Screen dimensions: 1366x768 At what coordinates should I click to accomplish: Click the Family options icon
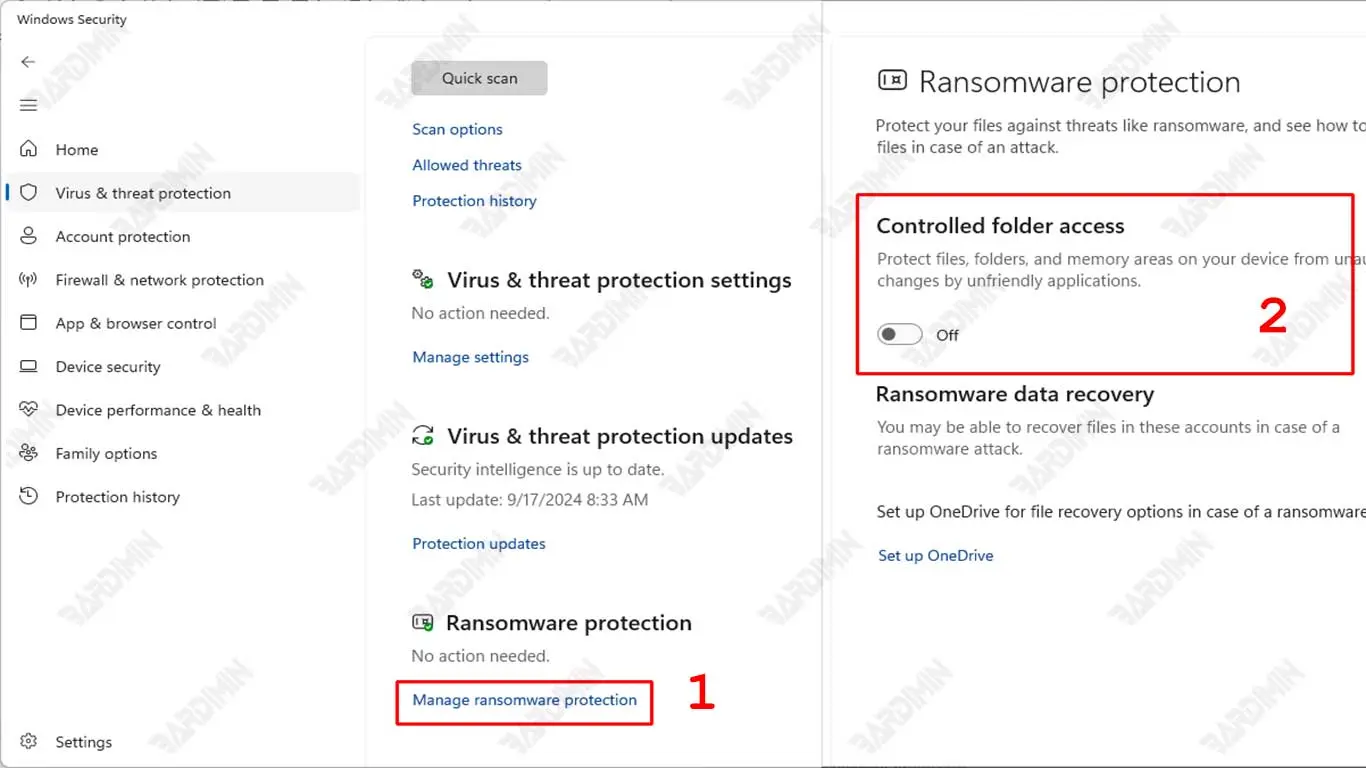click(x=29, y=453)
